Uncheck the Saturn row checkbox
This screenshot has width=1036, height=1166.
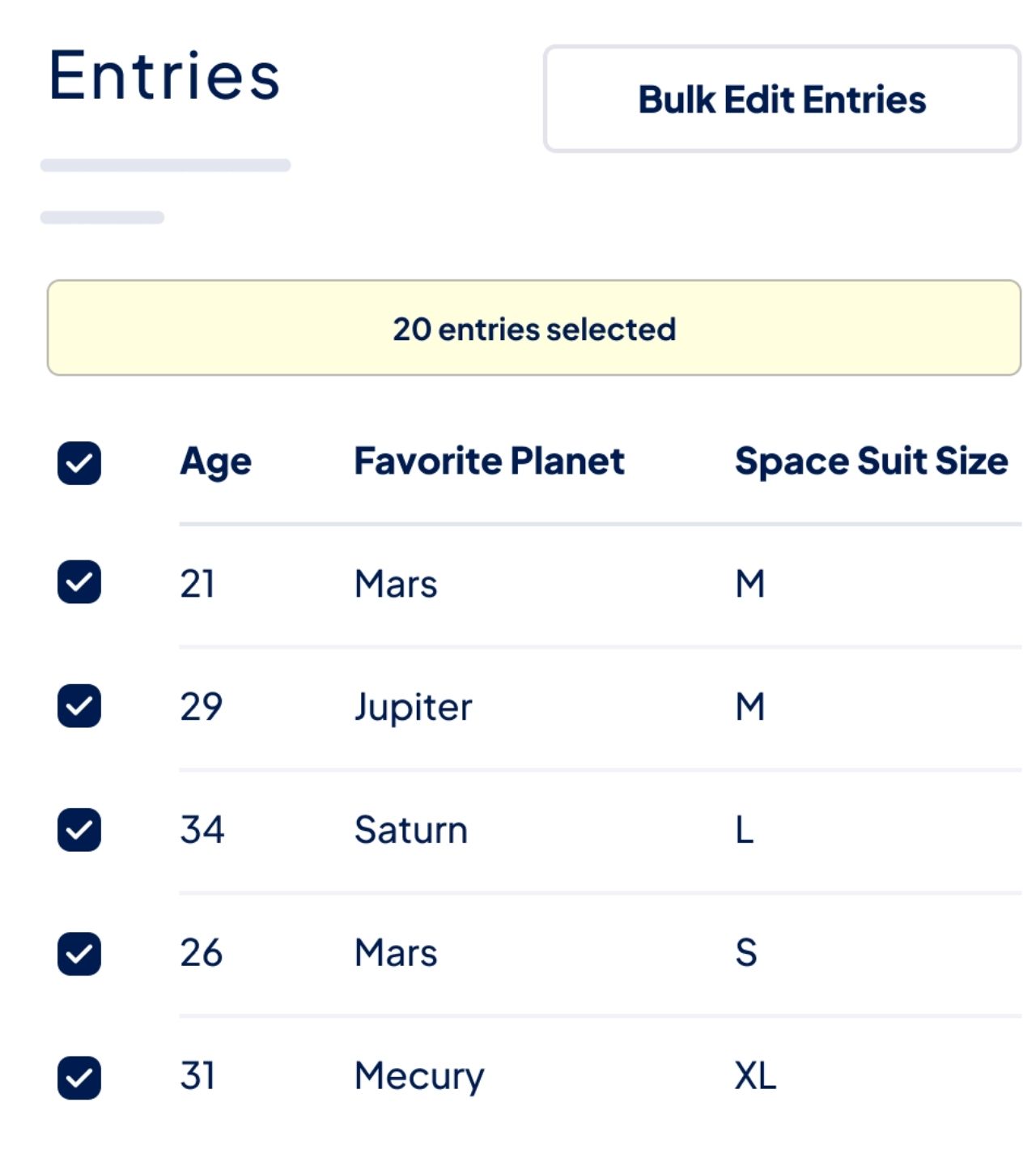coord(79,830)
